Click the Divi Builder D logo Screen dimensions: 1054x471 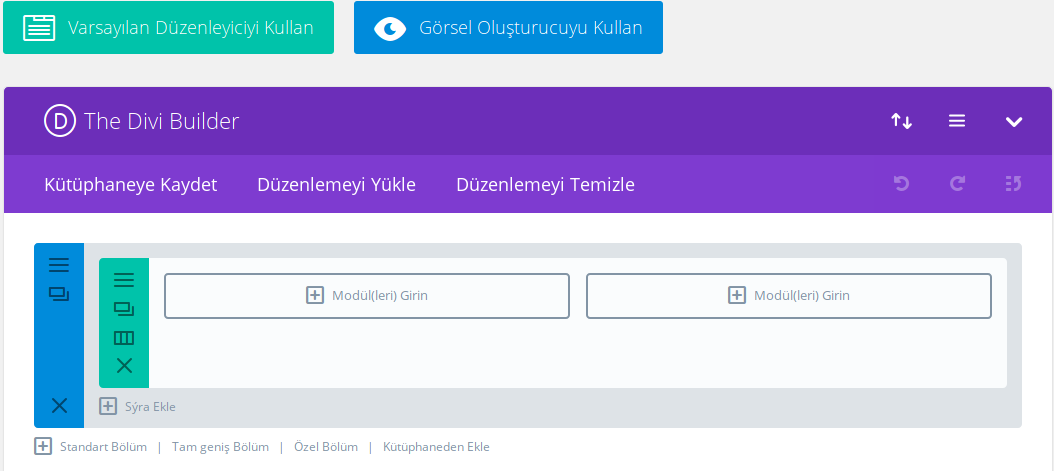(x=60, y=121)
